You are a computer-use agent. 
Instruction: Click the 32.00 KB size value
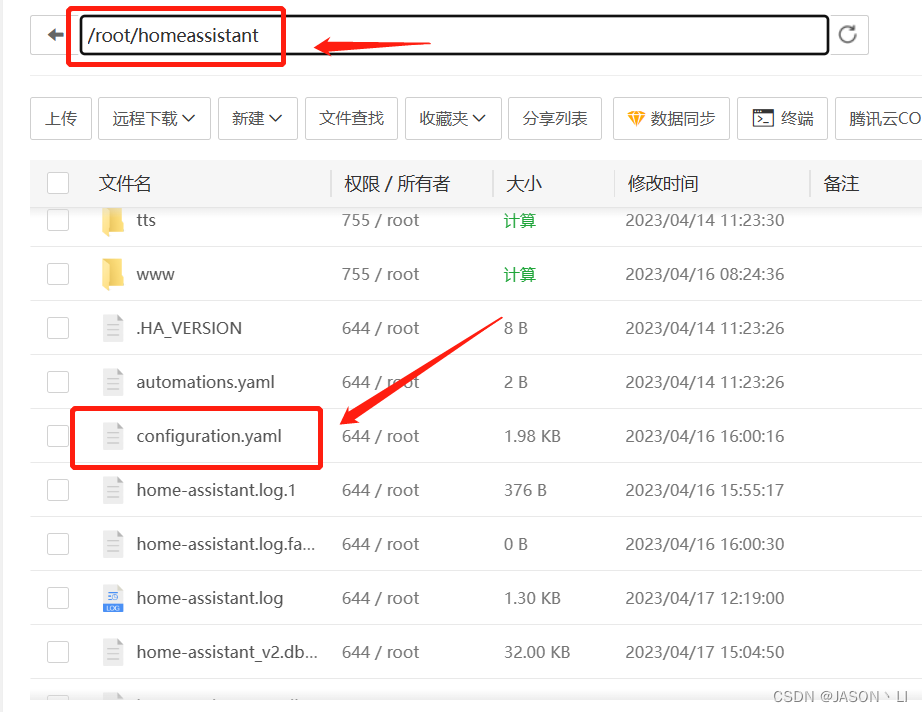(537, 652)
